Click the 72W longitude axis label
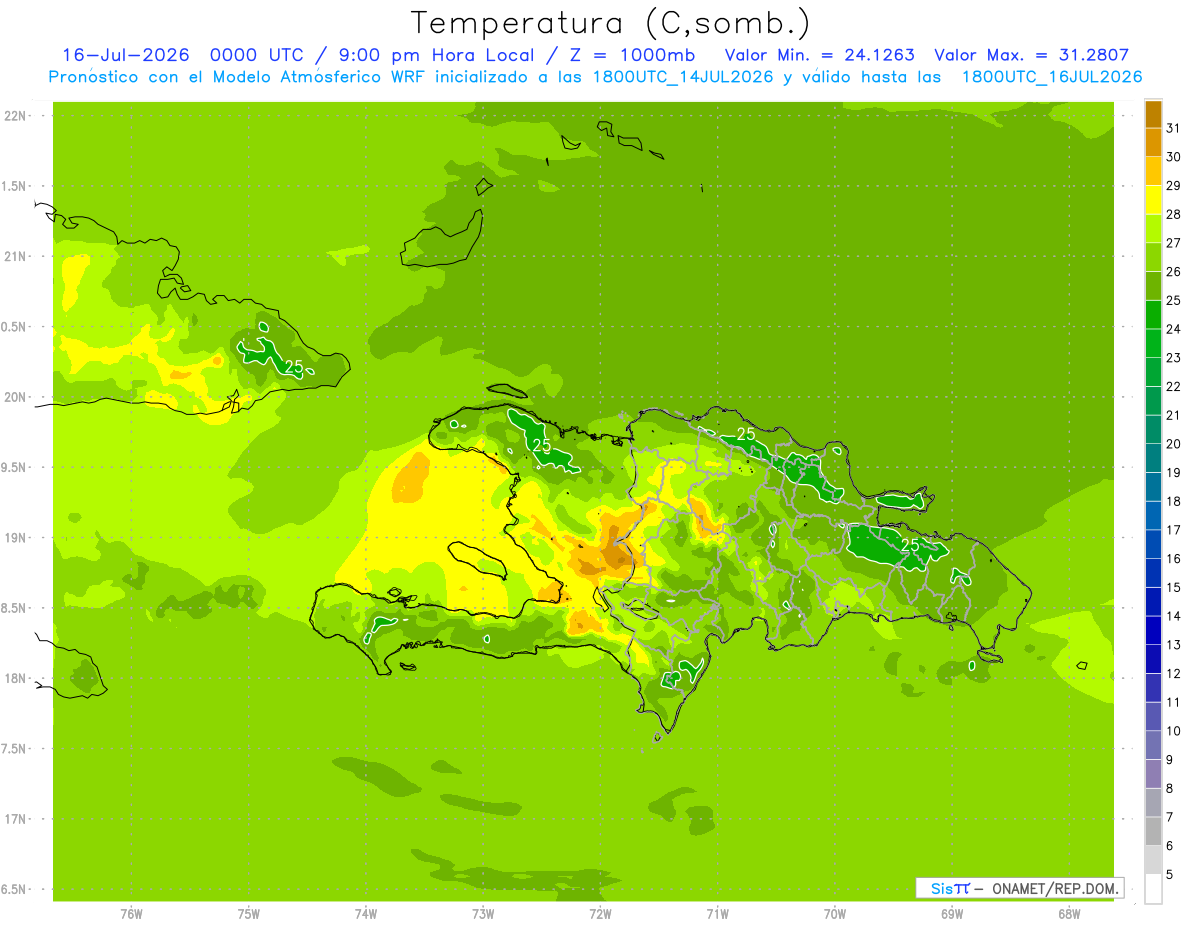Screen dimensions: 1200x927 (x=600, y=913)
